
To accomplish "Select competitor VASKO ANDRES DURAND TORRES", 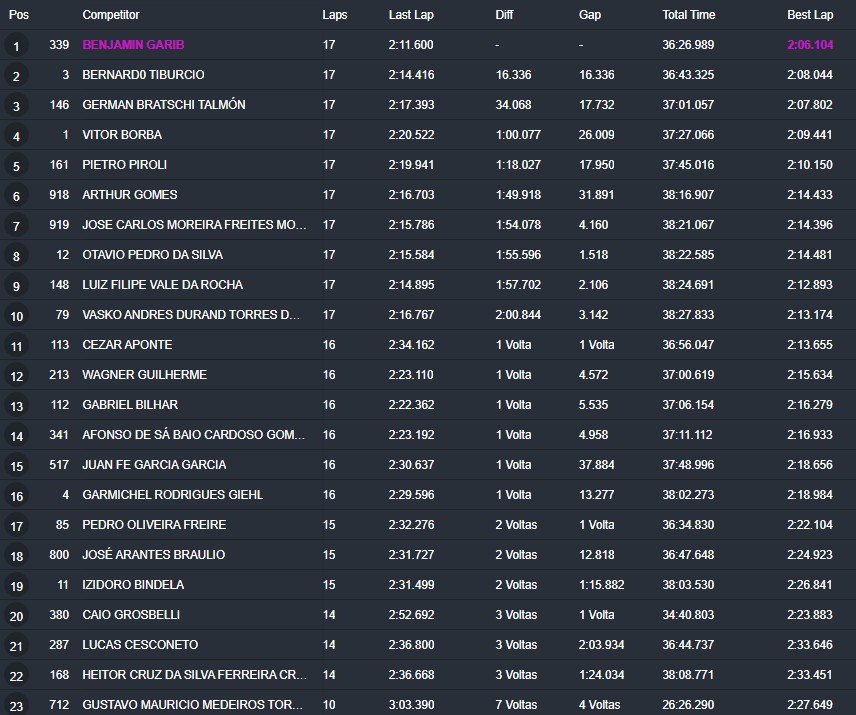I will [191, 315].
